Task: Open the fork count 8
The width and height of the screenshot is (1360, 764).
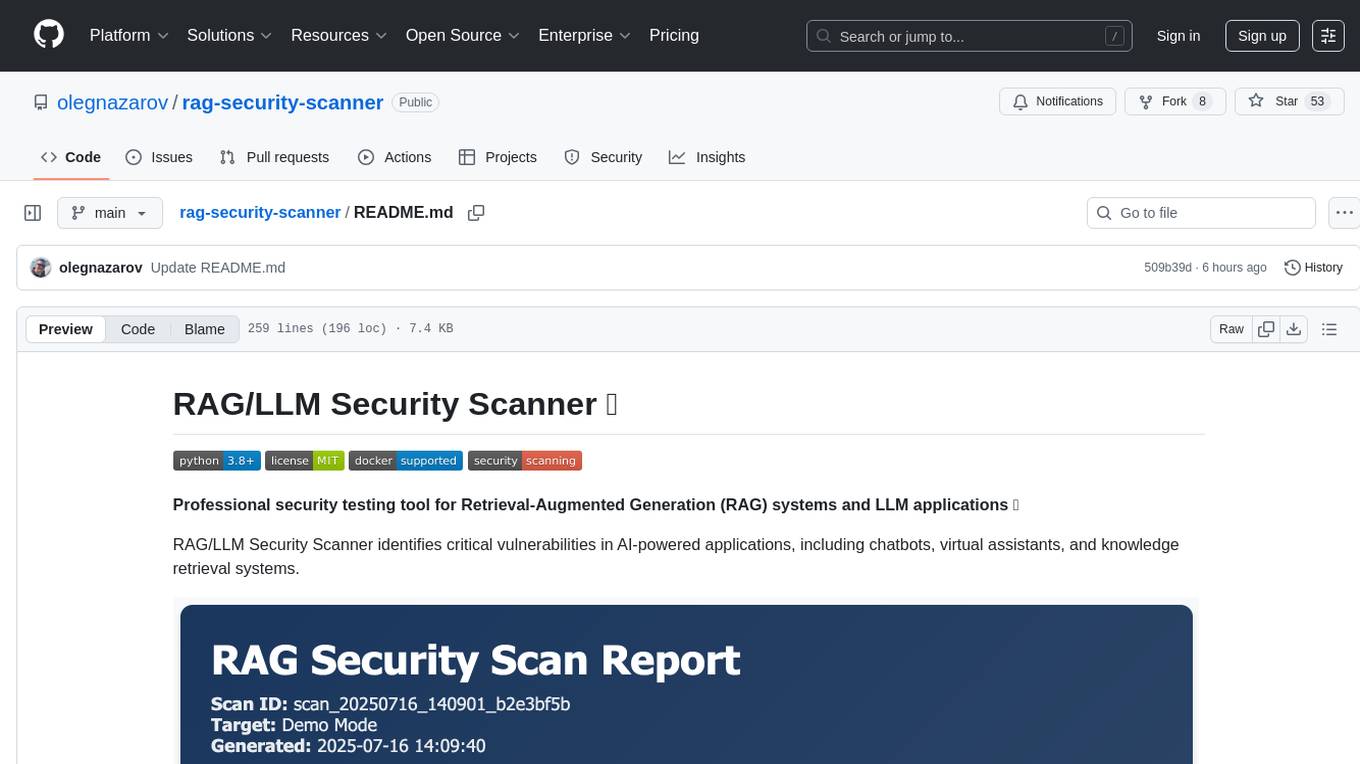Action: pos(1202,101)
